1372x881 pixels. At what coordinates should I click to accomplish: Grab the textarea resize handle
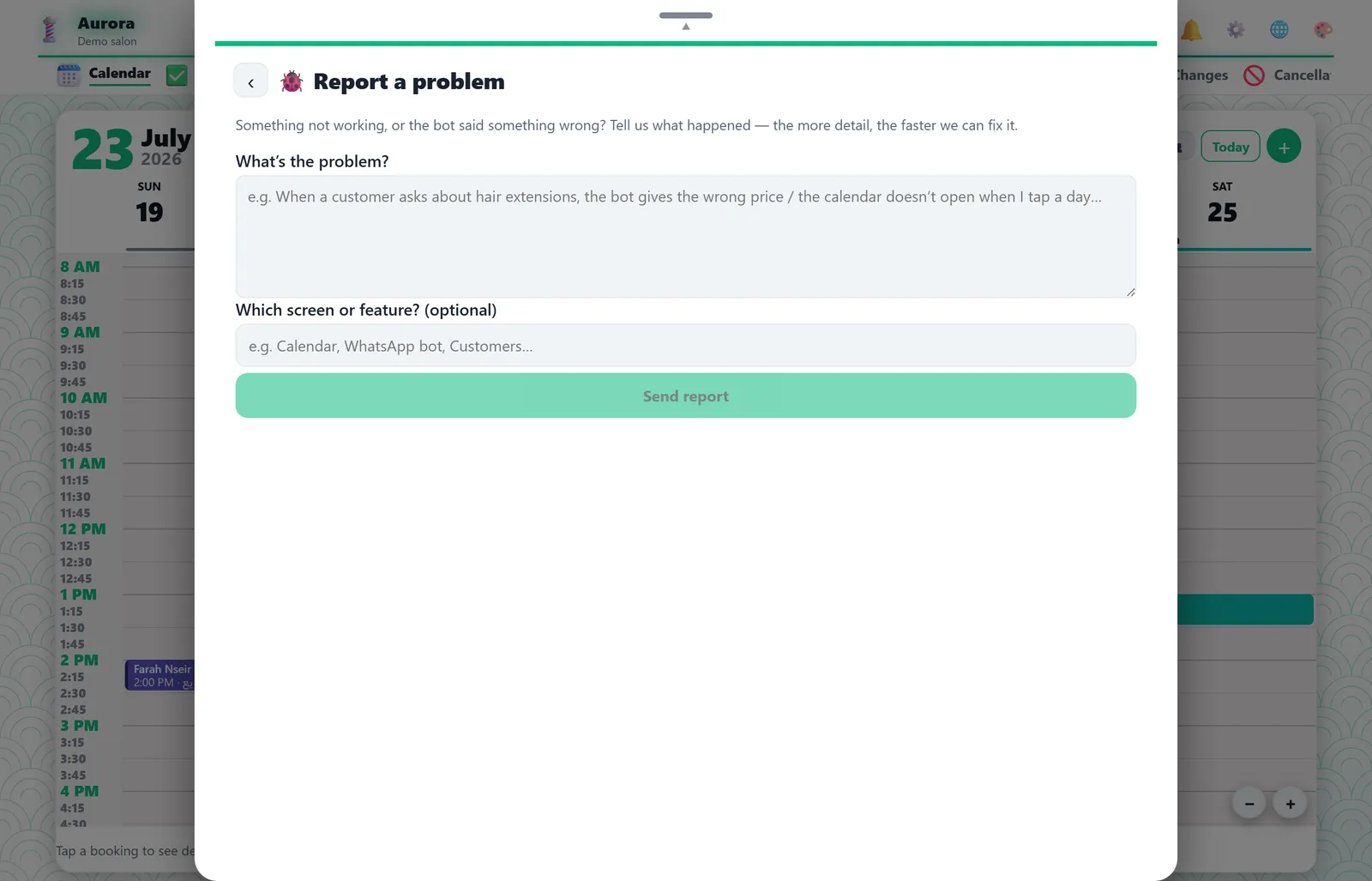click(x=1130, y=292)
